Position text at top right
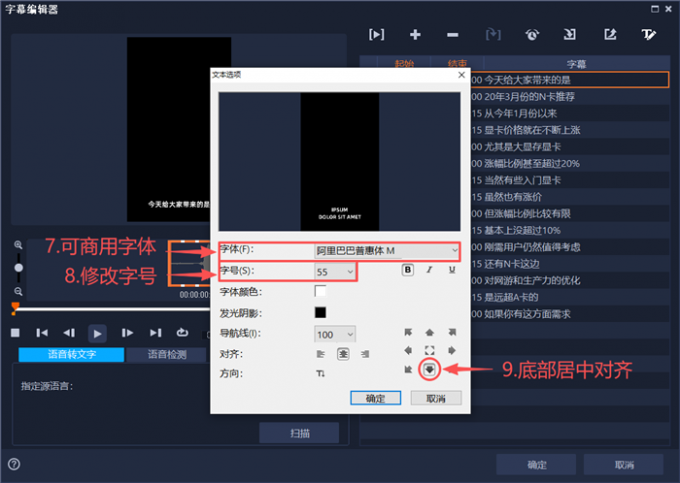This screenshot has width=680, height=483. (452, 332)
